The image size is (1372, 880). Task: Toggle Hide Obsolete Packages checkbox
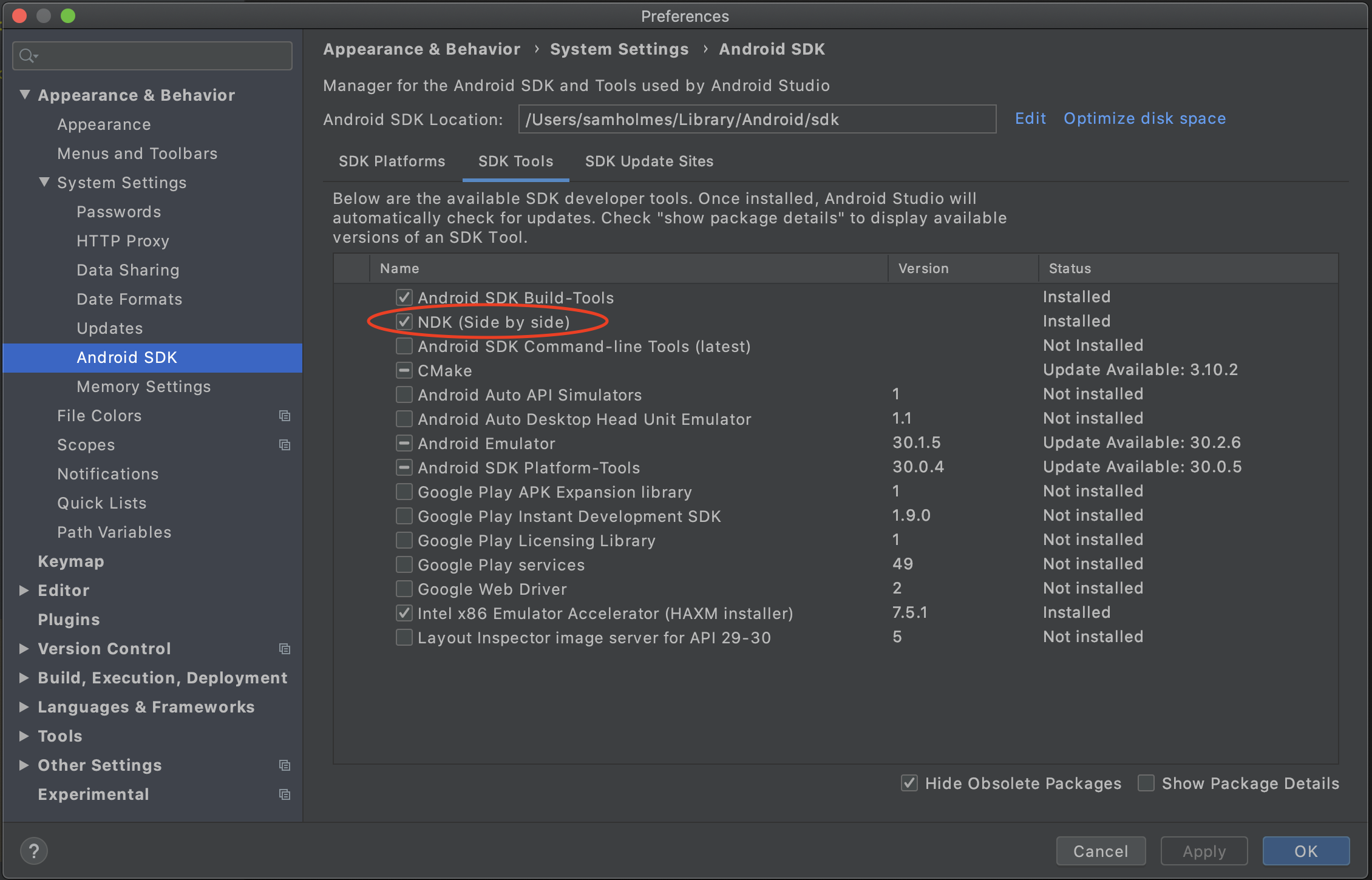coord(909,783)
